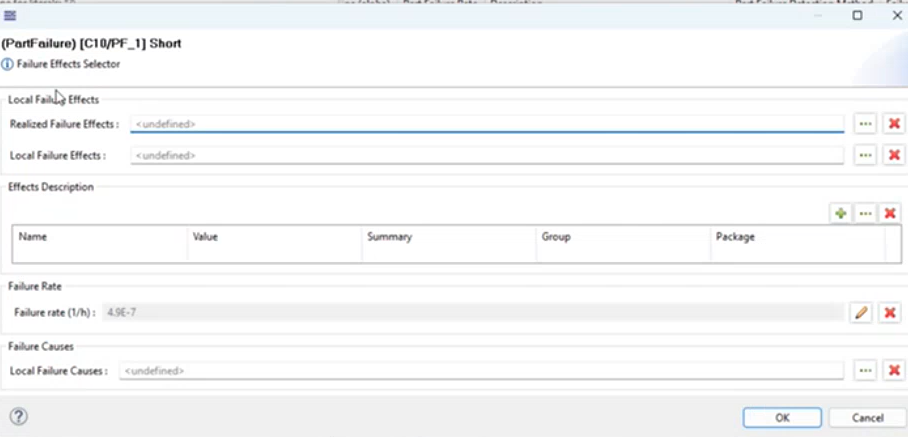Screen dimensions: 908x437
Task: Click the dialog's title bar application icon
Action: (9, 15)
